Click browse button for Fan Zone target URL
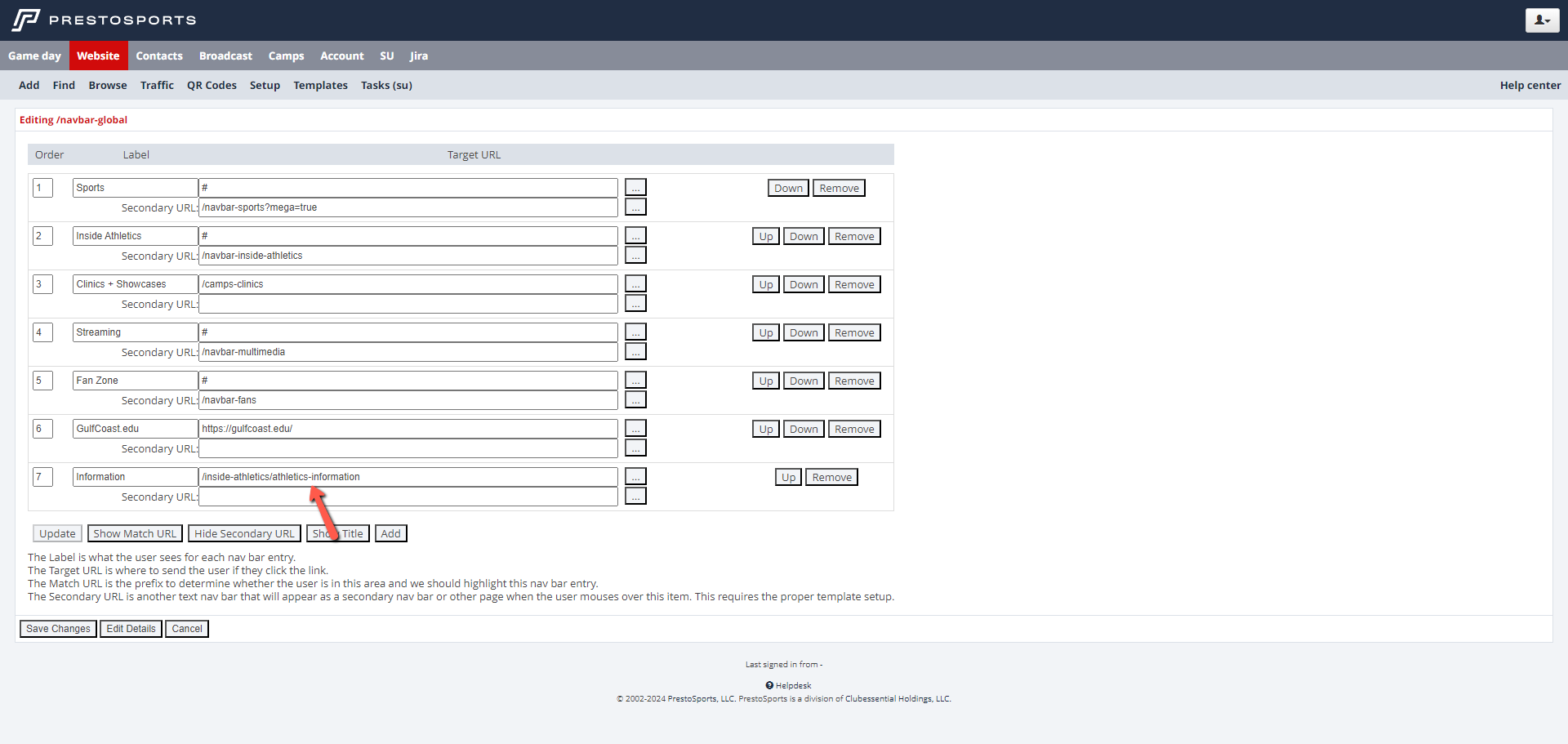 [635, 381]
